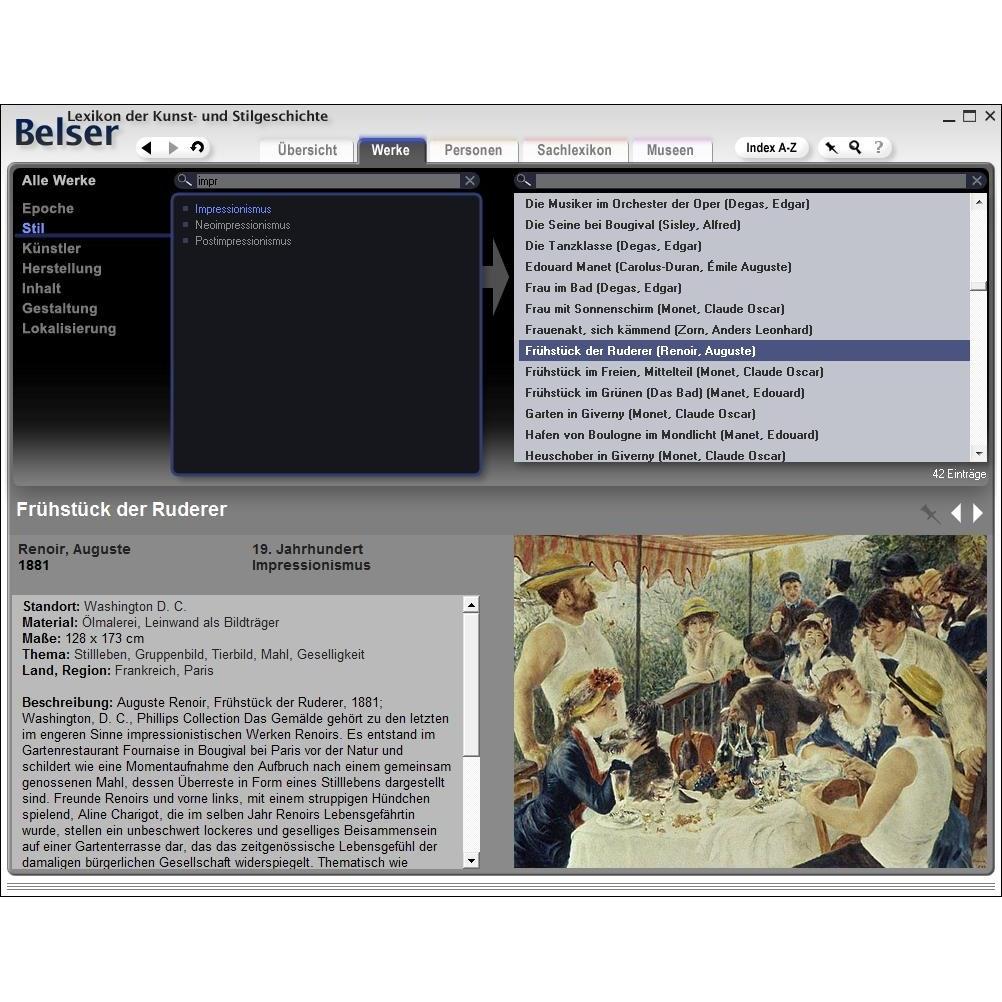The image size is (1002, 1002).
Task: Switch to the Werke tab
Action: click(390, 150)
